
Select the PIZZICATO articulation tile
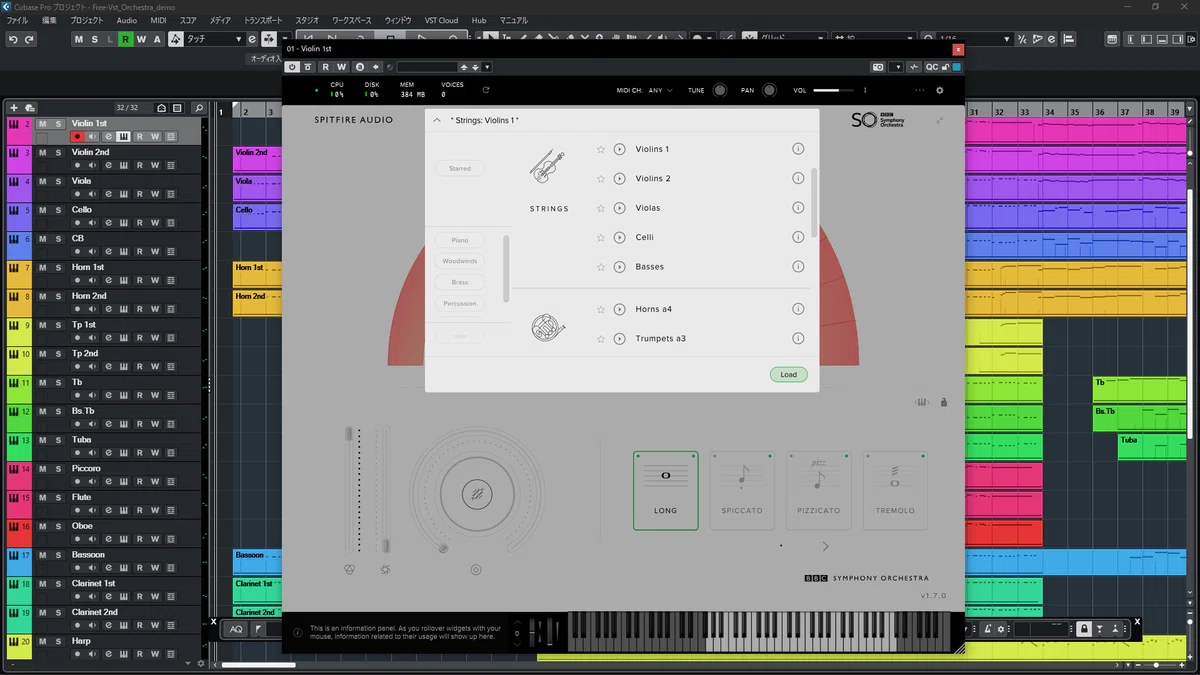pos(819,490)
